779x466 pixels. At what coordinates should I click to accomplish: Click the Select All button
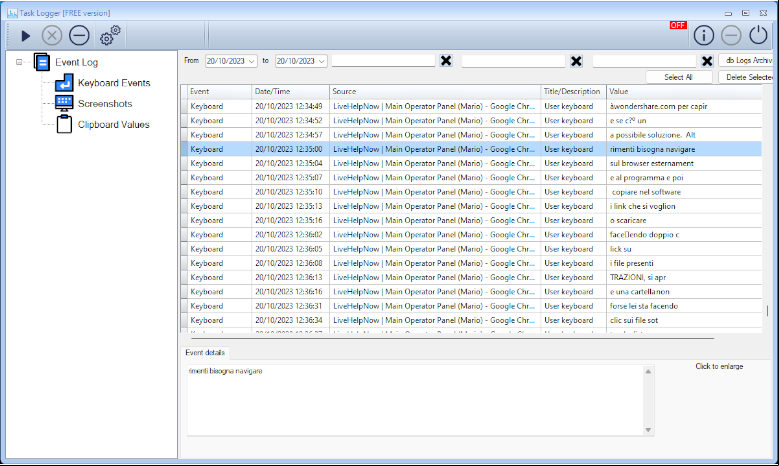679,77
